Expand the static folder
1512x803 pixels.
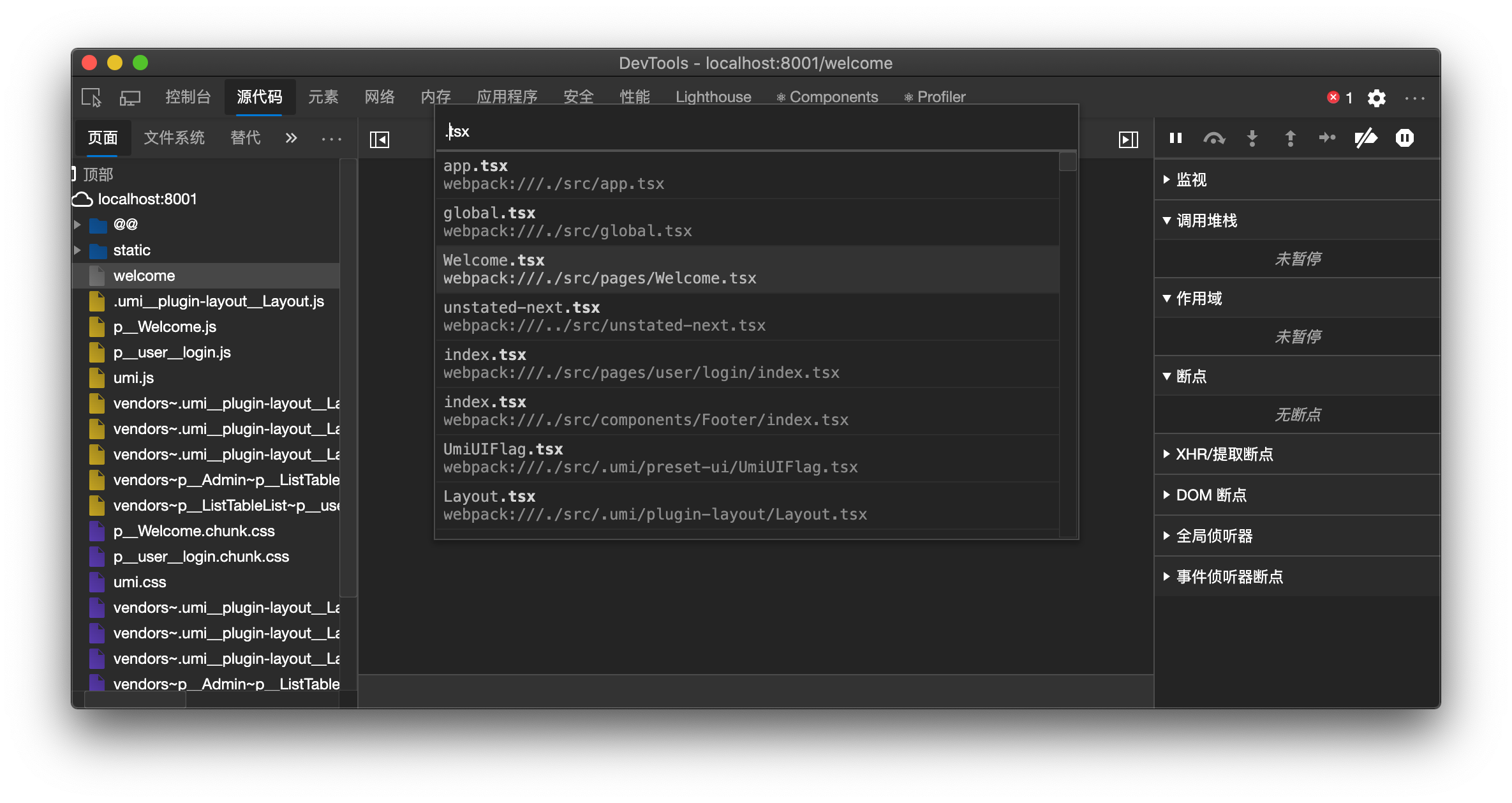[77, 250]
